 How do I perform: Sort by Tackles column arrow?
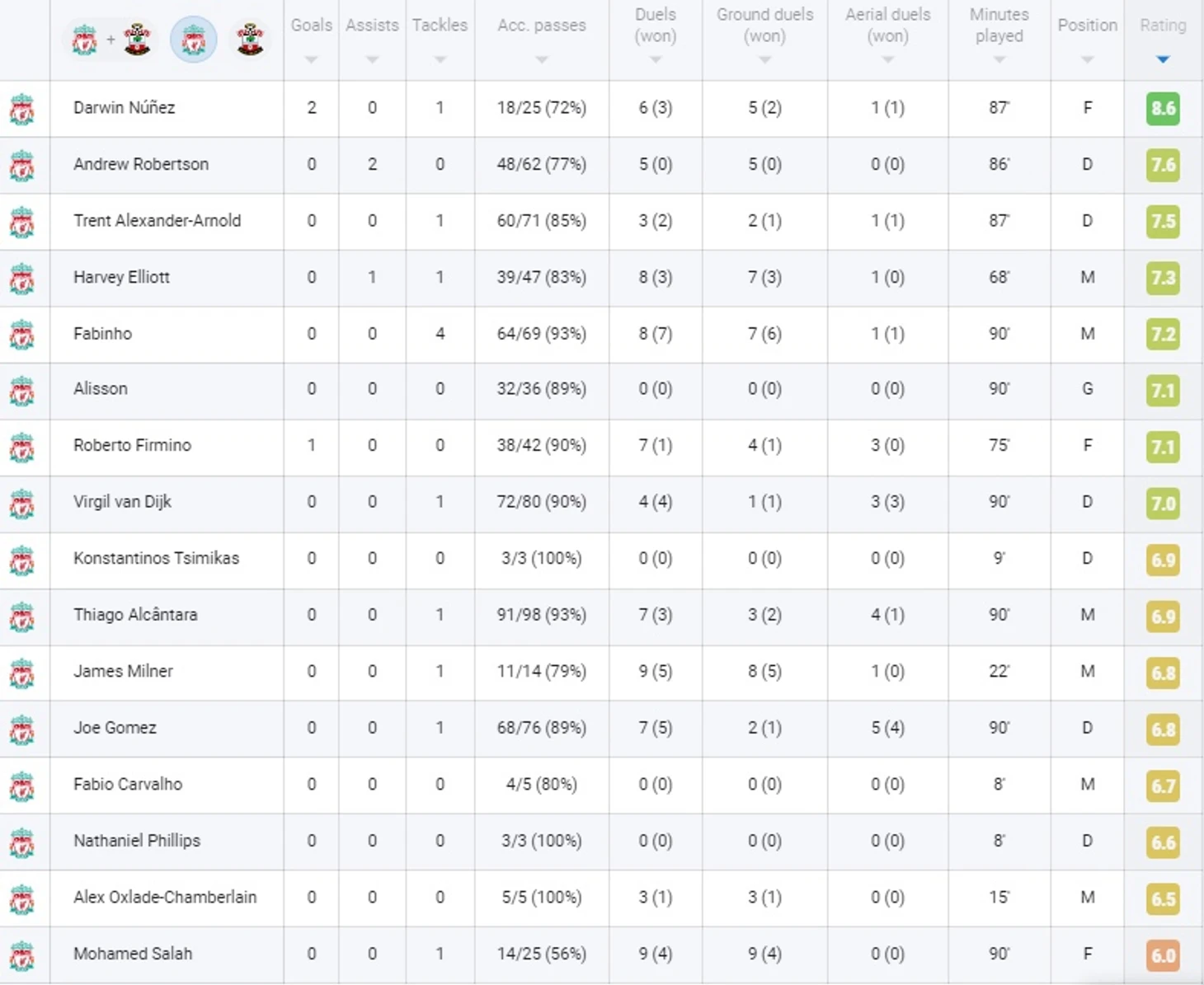pos(440,59)
